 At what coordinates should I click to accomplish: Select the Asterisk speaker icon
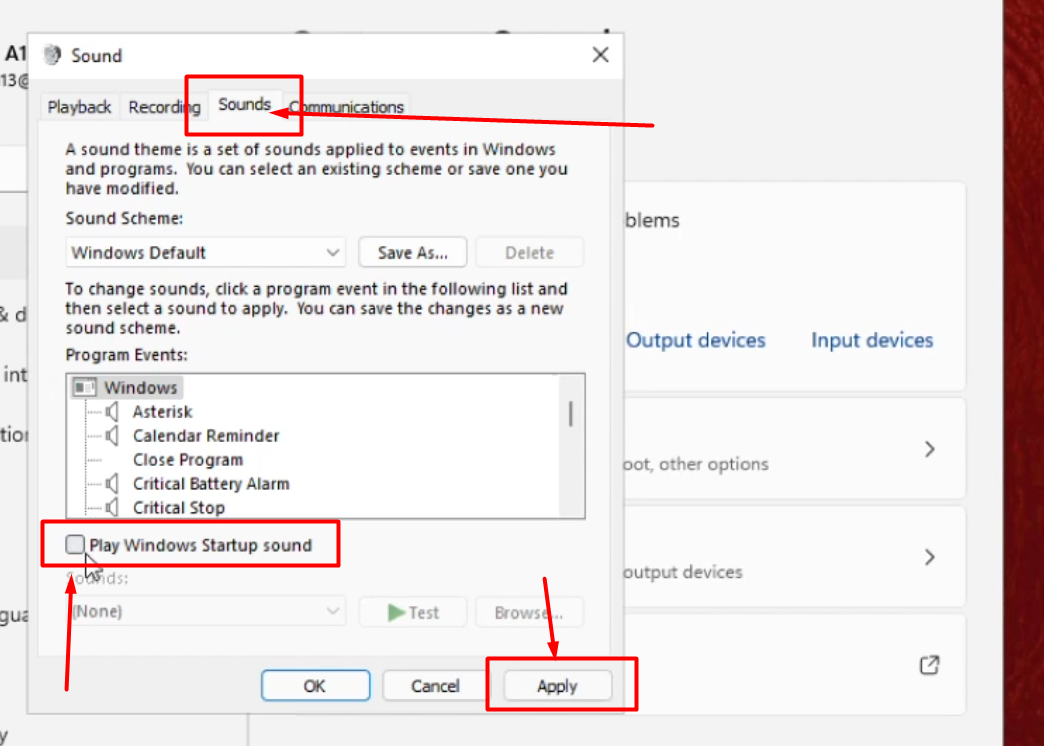pyautogui.click(x=112, y=412)
